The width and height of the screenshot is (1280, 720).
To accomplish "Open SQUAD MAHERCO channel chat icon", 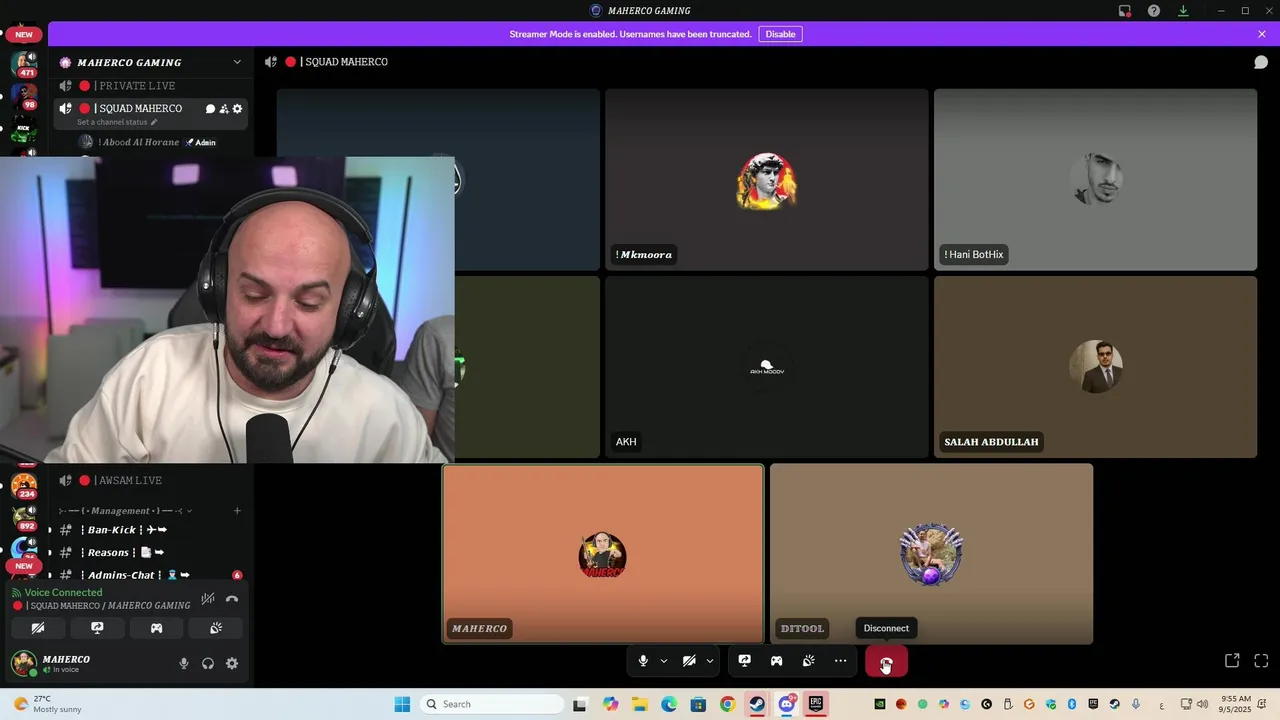I will tap(210, 108).
